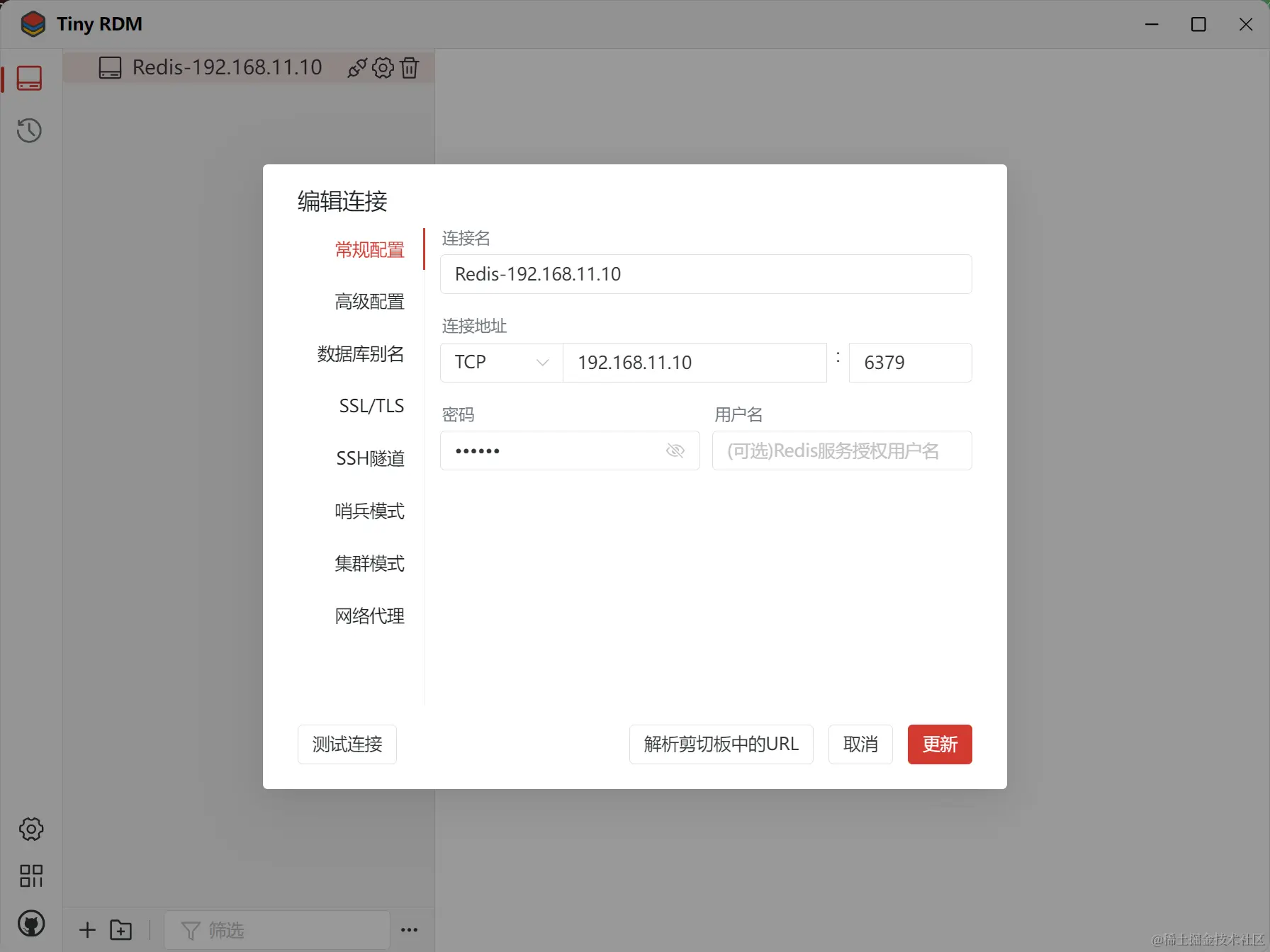Viewport: 1270px width, 952px height.
Task: Click the port field showing 6379
Action: pyautogui.click(x=911, y=363)
